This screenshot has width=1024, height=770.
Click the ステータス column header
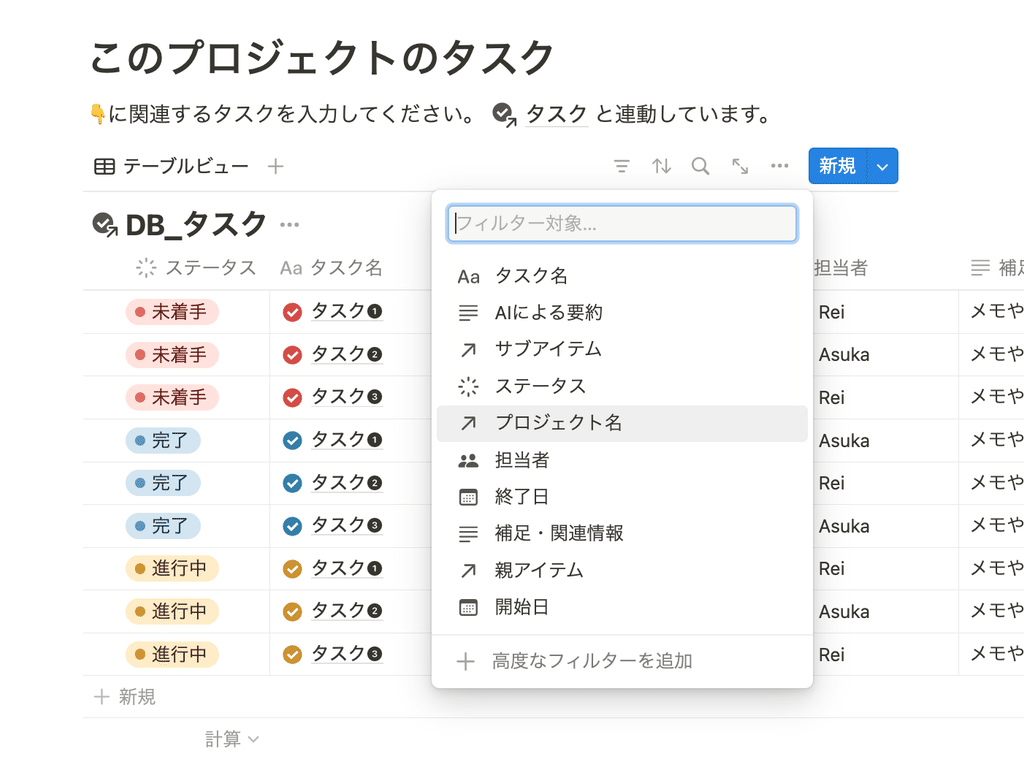click(x=196, y=268)
